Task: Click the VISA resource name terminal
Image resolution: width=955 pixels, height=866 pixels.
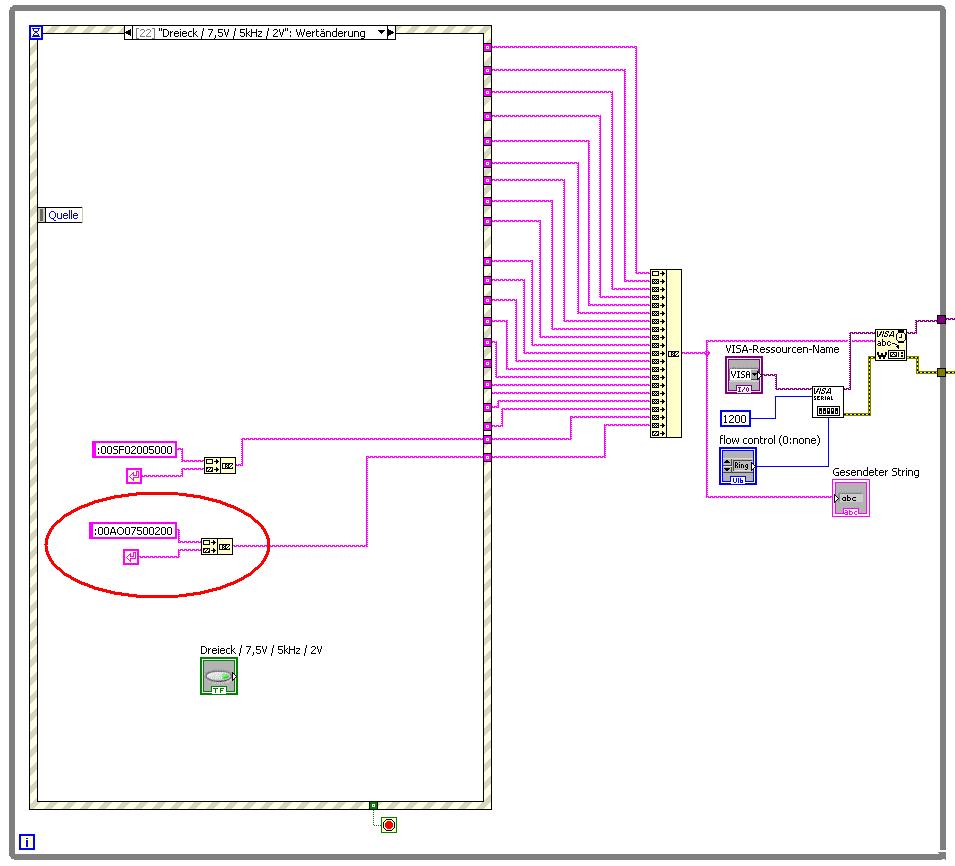Action: pos(744,375)
